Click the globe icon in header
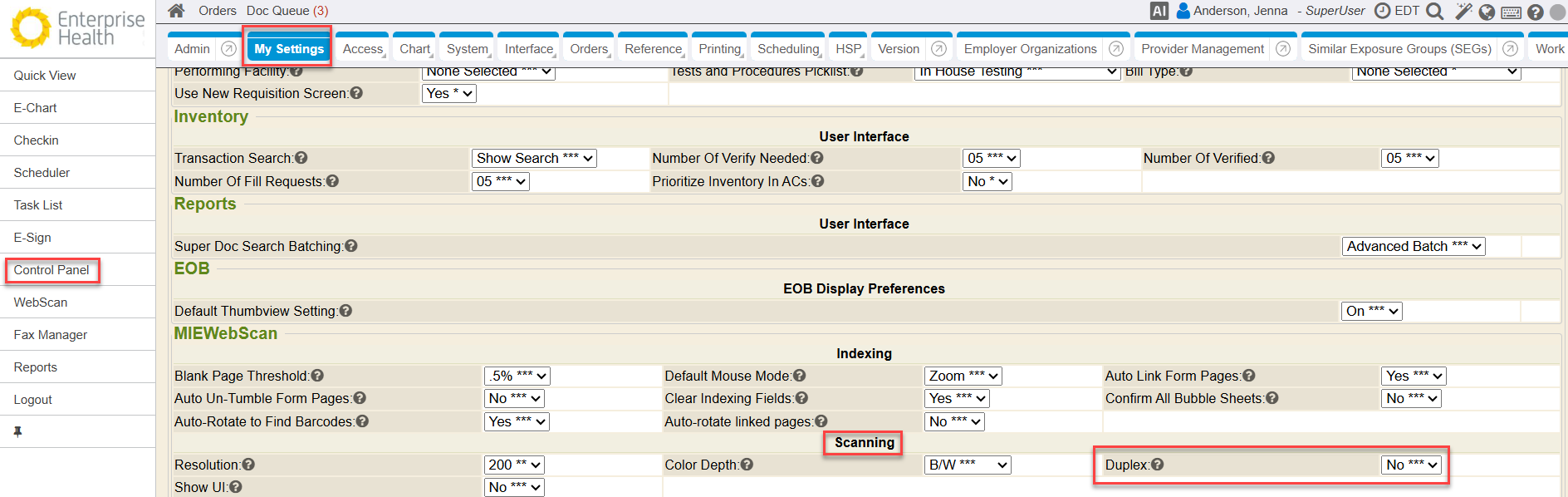Screen dimensions: 1568x497 coord(1487,12)
